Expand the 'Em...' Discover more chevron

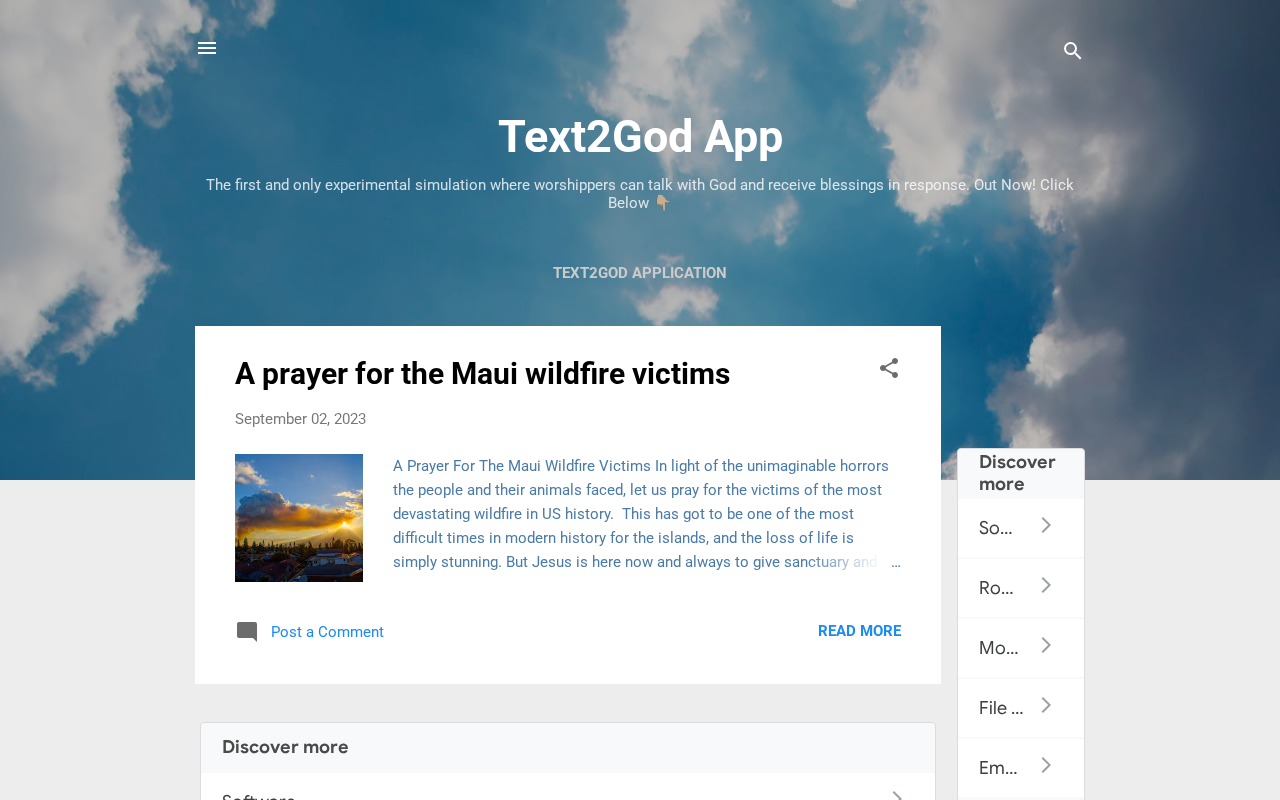point(1046,766)
